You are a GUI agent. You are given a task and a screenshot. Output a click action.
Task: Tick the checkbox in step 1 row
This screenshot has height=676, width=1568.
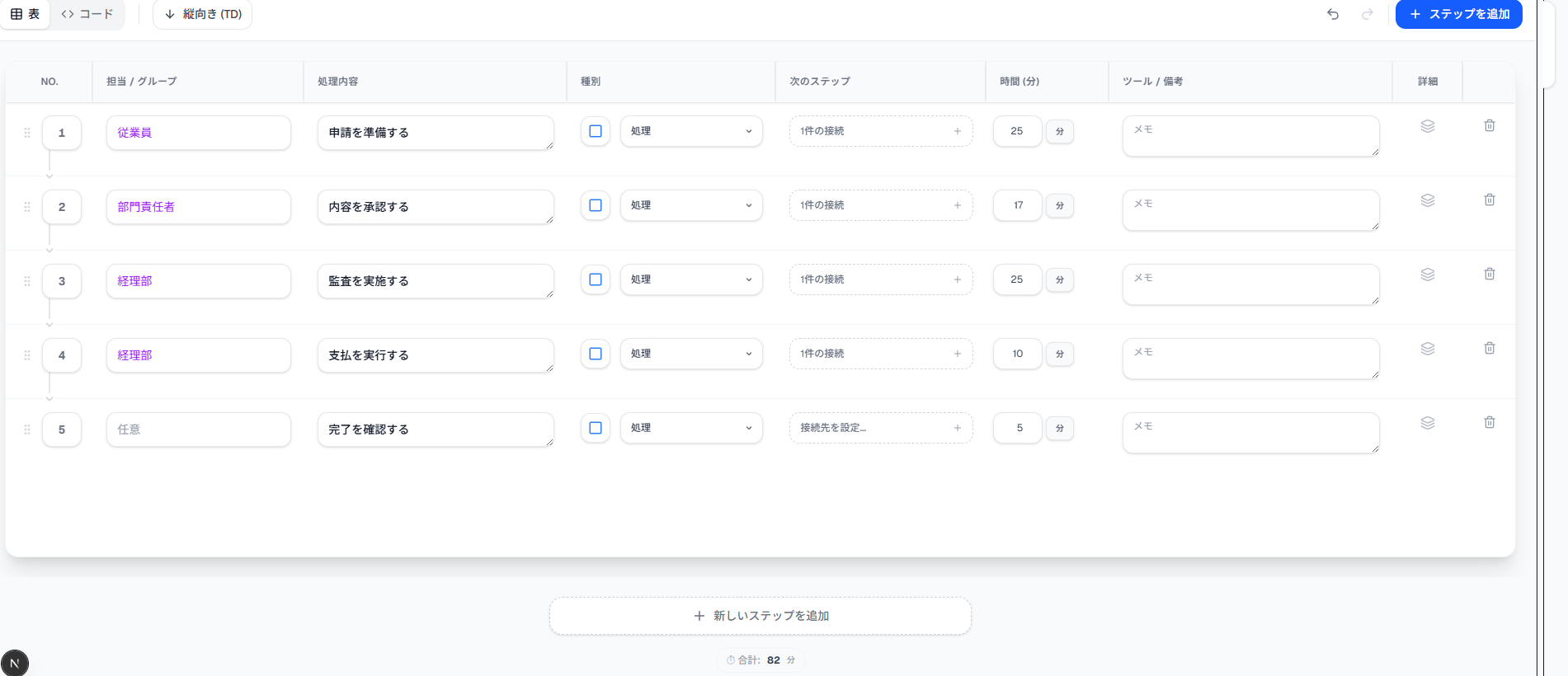click(x=596, y=131)
